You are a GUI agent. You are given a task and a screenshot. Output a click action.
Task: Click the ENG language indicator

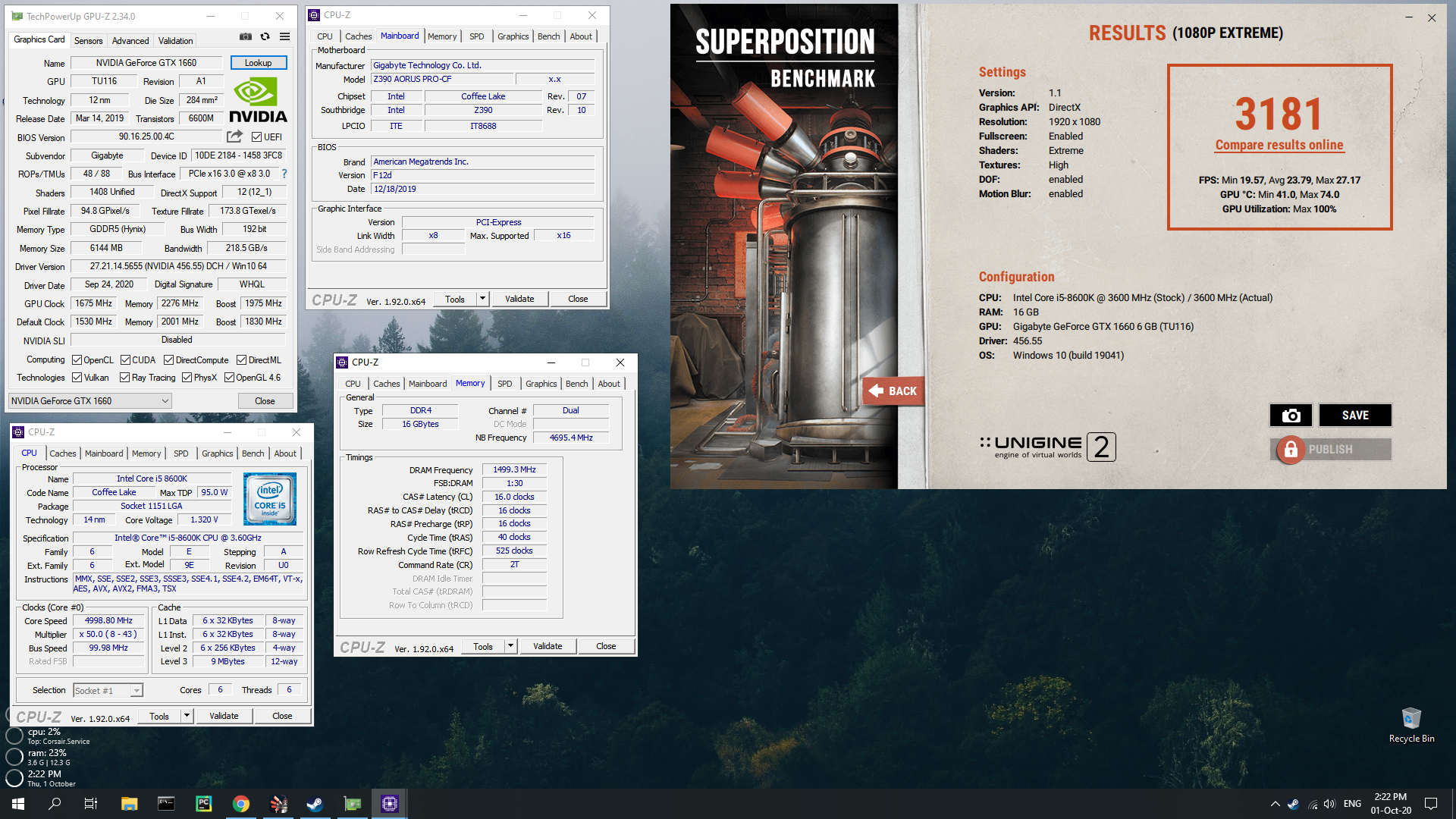pyautogui.click(x=1352, y=804)
